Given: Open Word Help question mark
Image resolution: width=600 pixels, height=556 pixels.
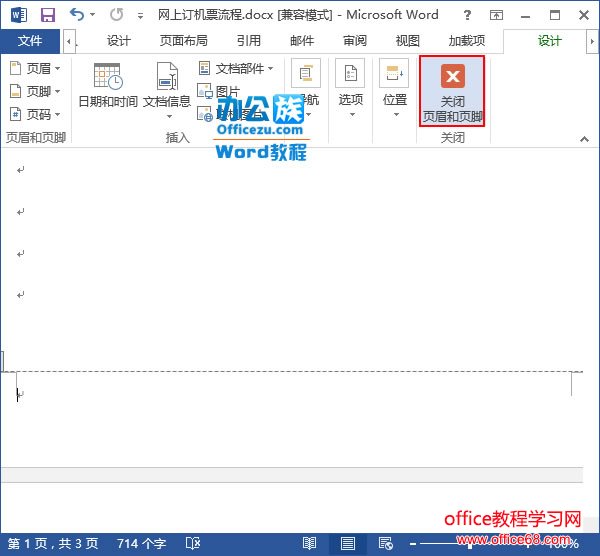Looking at the screenshot, I should tap(467, 15).
